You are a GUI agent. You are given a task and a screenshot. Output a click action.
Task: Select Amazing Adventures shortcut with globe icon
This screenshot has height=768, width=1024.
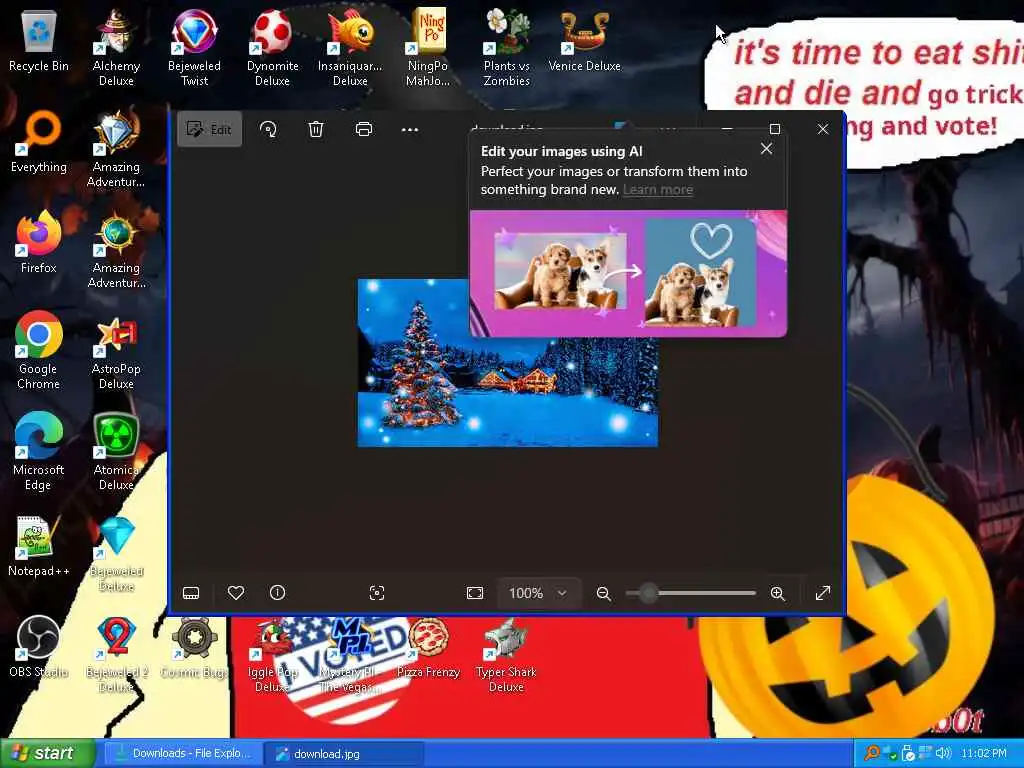(x=116, y=251)
